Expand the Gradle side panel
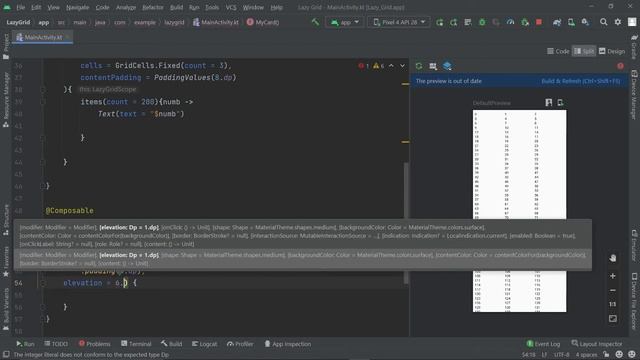640x360 pixels. tap(634, 46)
